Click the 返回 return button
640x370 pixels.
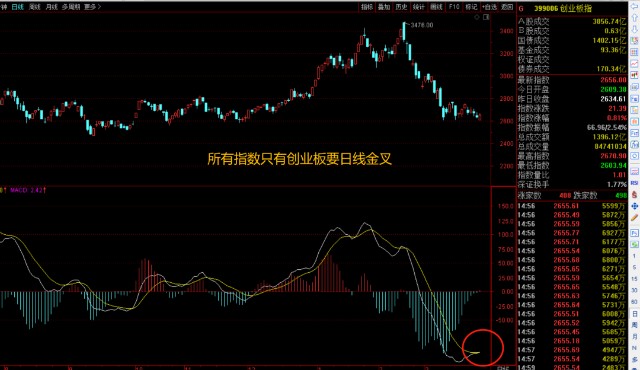507,7
